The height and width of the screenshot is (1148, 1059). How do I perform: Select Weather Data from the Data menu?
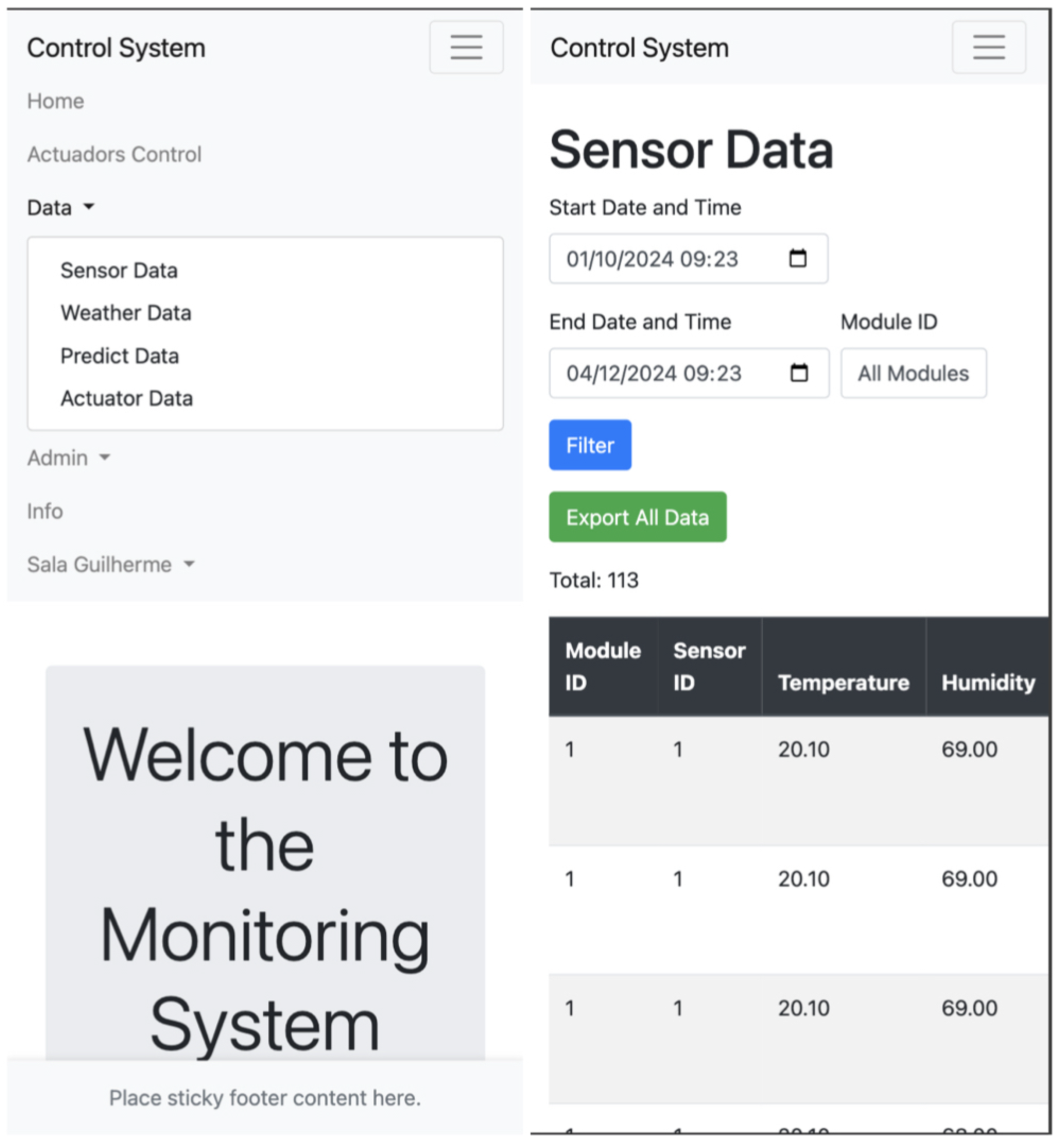pyautogui.click(x=126, y=313)
